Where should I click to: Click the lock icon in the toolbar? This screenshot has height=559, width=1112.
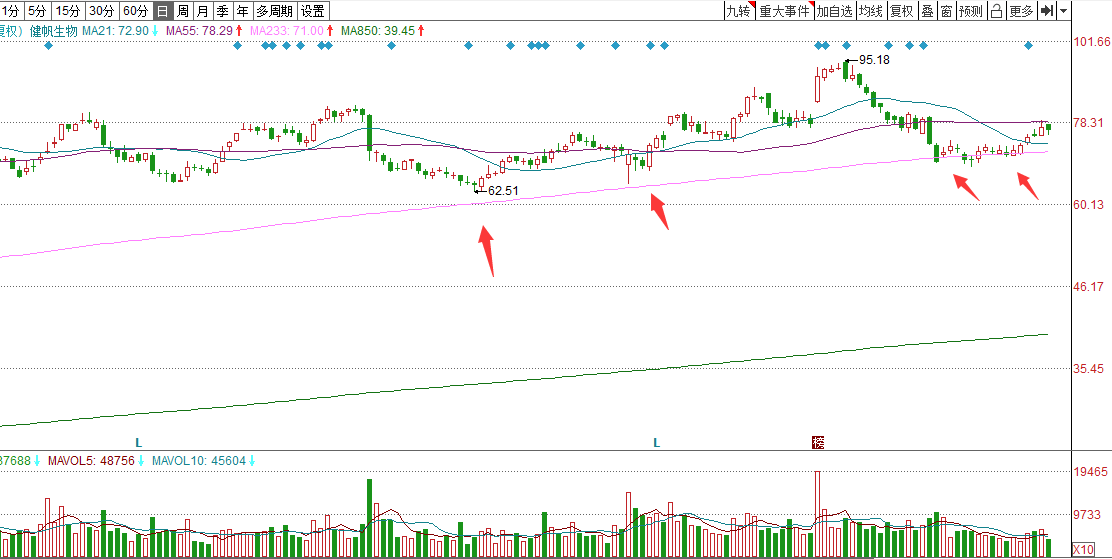(x=996, y=11)
